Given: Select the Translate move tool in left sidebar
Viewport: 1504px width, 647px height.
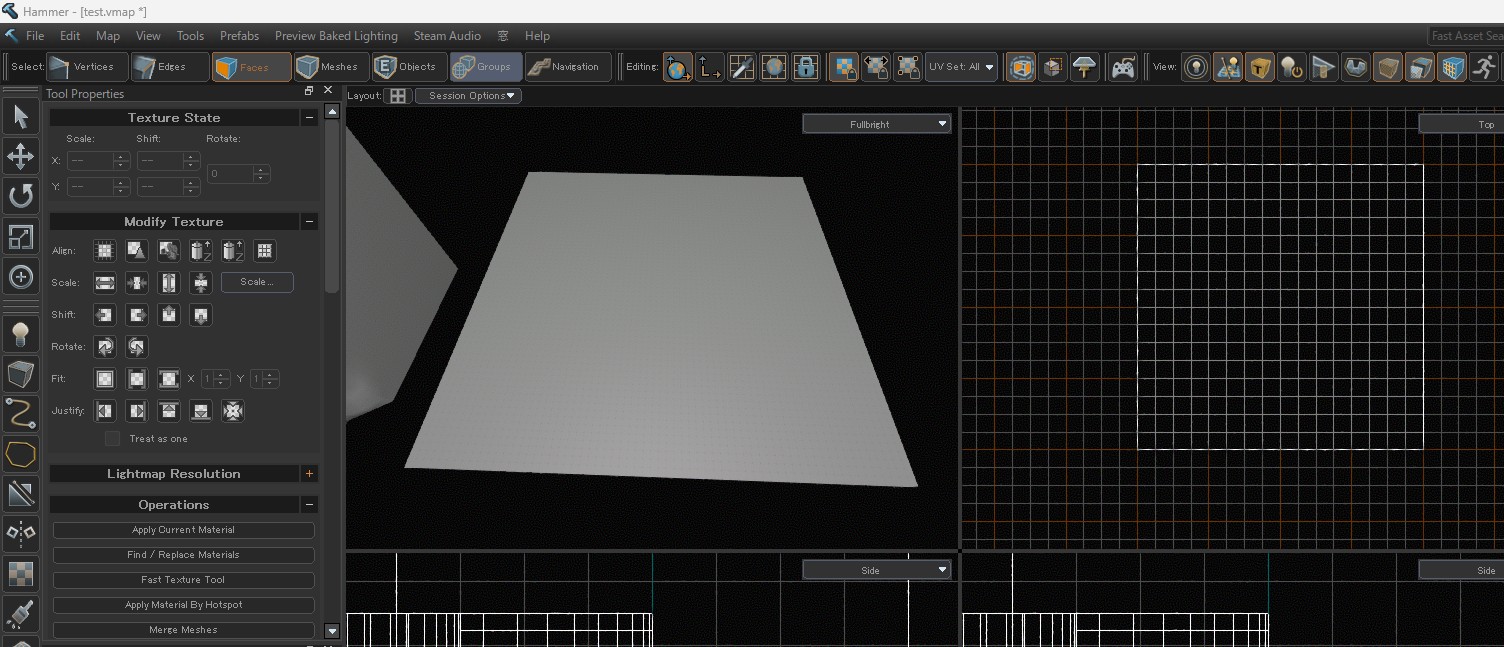Looking at the screenshot, I should (x=21, y=156).
